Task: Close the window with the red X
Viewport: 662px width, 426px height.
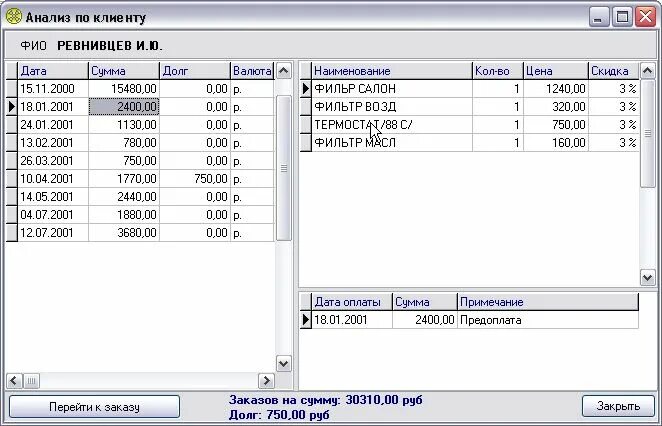Action: [646, 17]
